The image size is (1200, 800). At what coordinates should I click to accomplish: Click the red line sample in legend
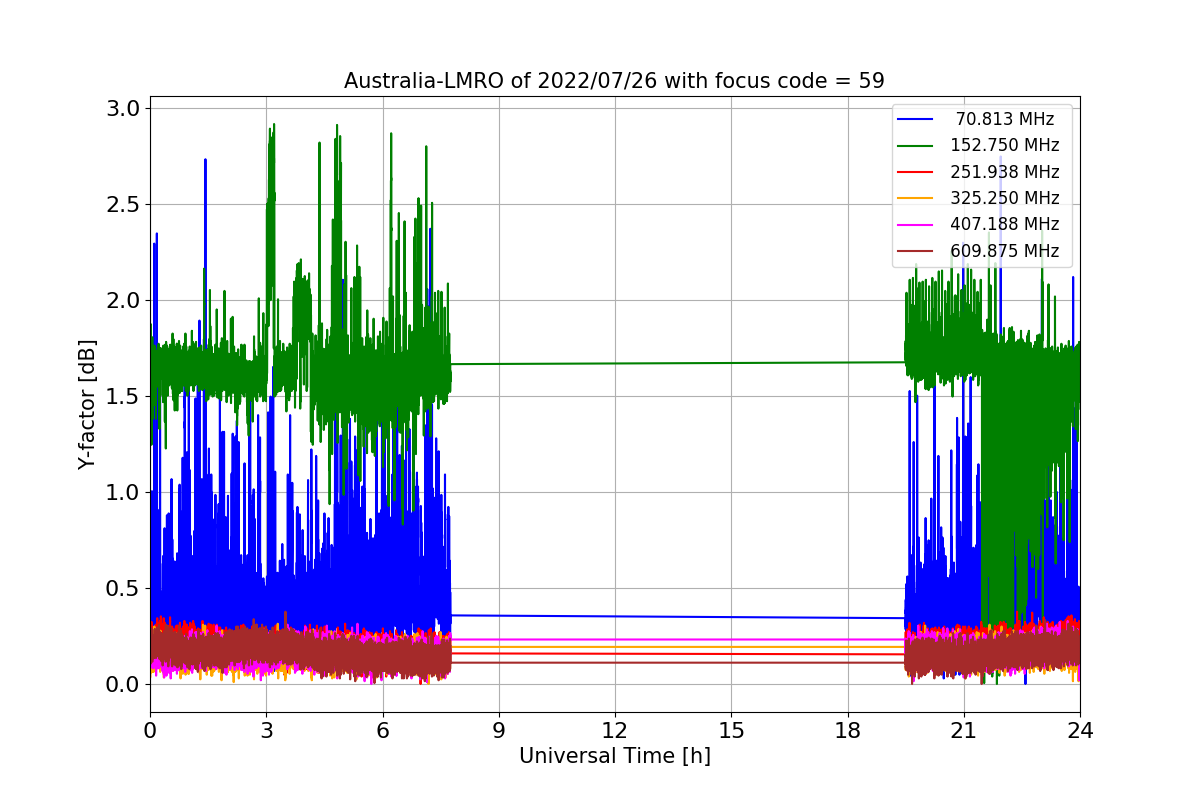tap(916, 172)
